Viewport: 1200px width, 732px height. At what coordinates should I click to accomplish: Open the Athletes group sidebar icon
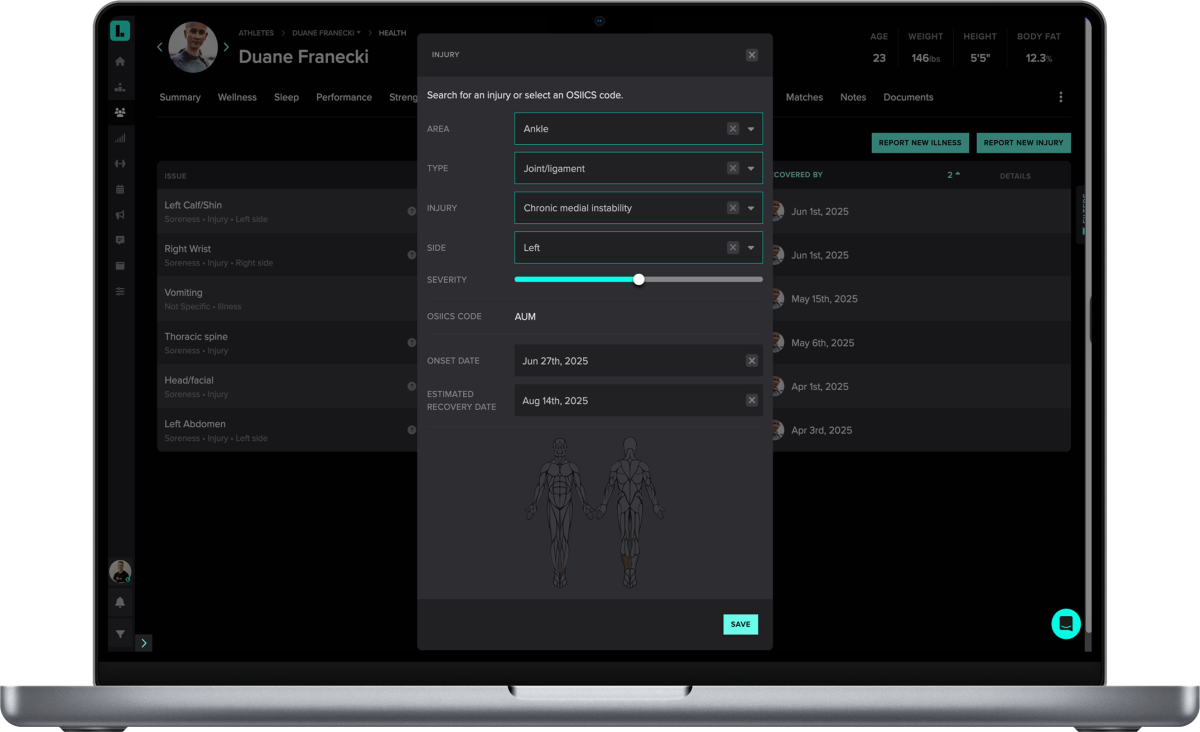[x=120, y=113]
